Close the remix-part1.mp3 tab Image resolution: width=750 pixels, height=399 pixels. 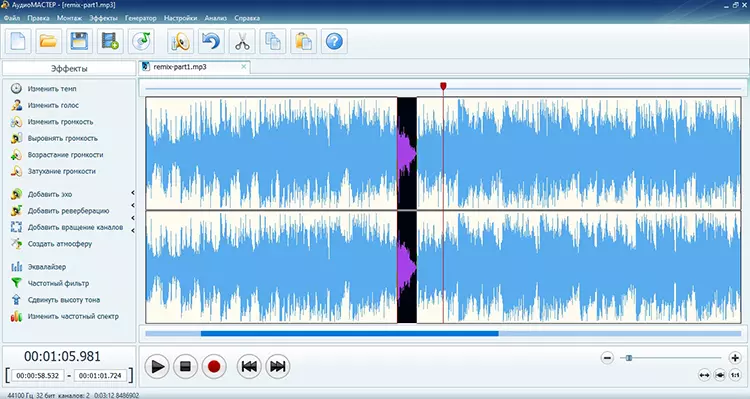243,67
